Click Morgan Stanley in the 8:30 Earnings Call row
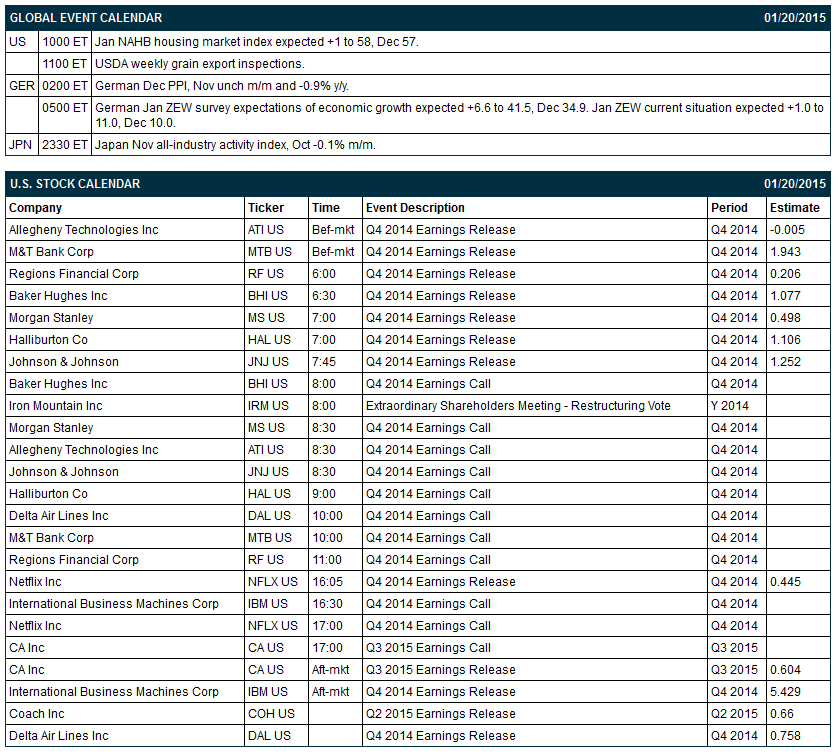This screenshot has width=836, height=753. [x=51, y=428]
